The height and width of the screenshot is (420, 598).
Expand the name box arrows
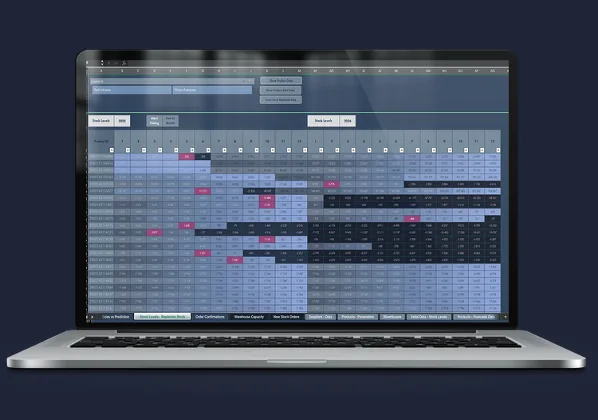click(102, 63)
